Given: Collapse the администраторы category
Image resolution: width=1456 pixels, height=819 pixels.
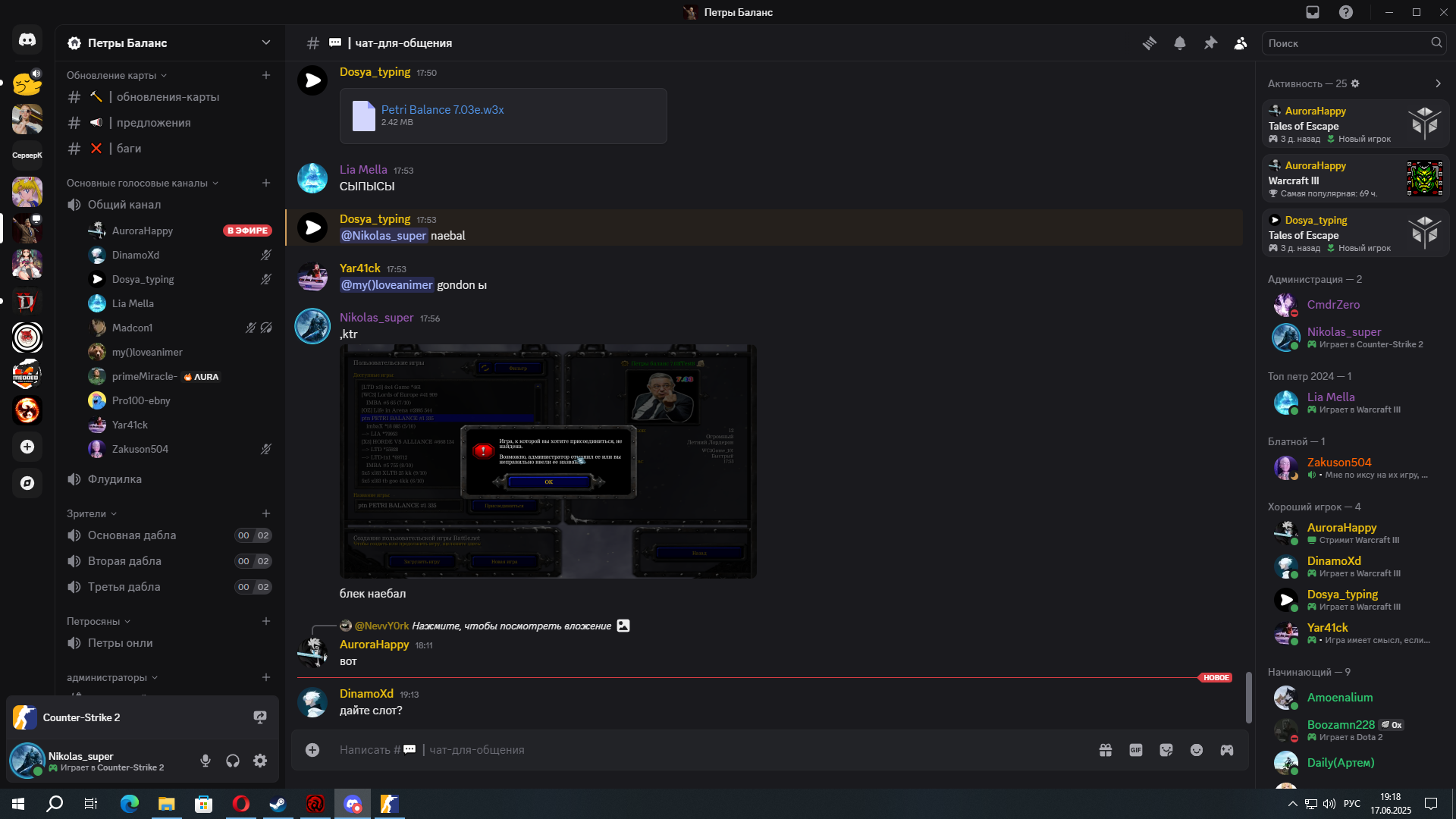Looking at the screenshot, I should [112, 677].
